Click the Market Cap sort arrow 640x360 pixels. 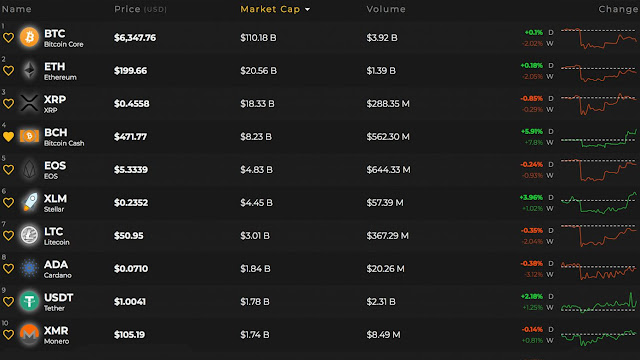coord(307,9)
